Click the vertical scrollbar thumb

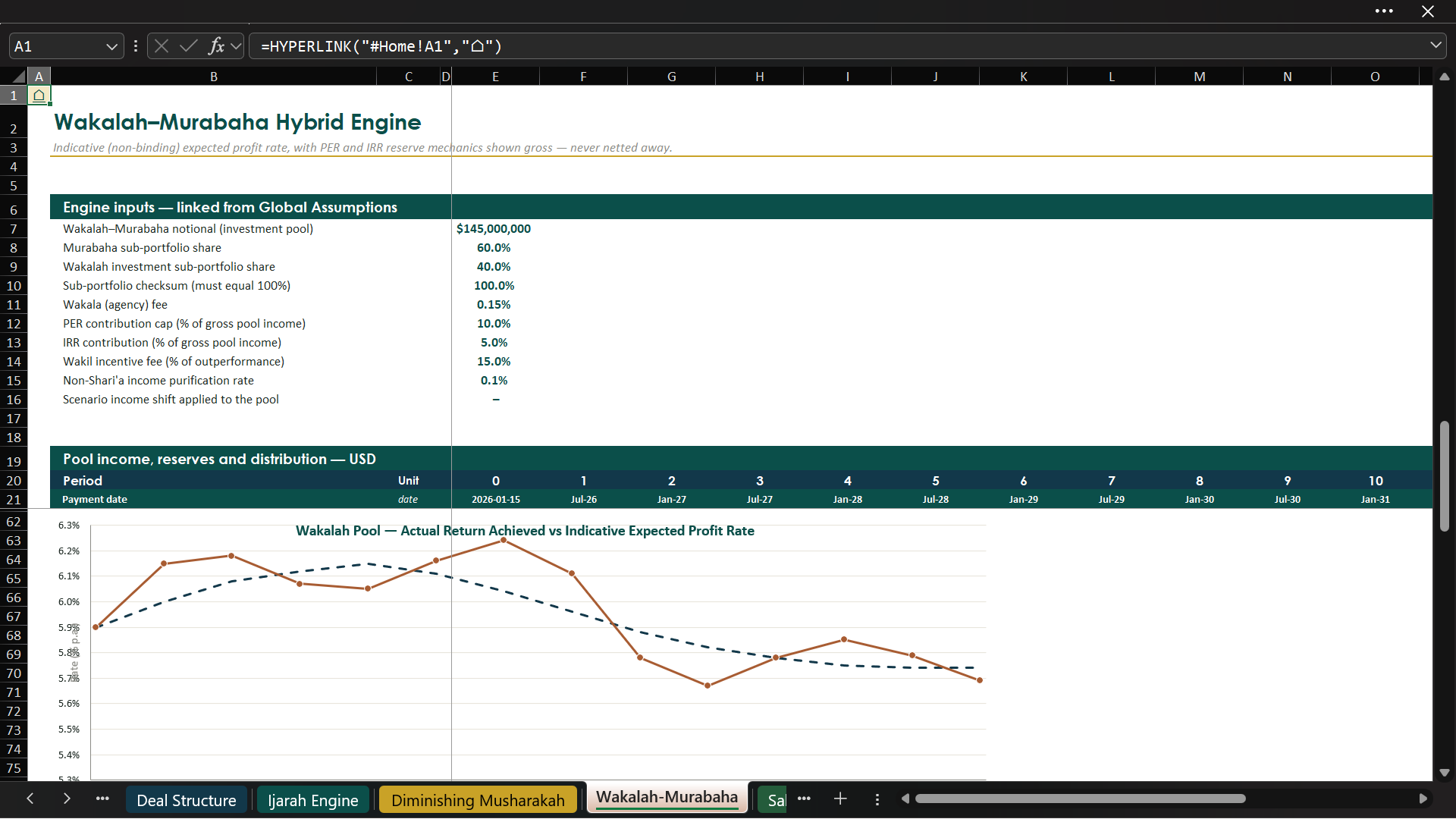tap(1445, 476)
